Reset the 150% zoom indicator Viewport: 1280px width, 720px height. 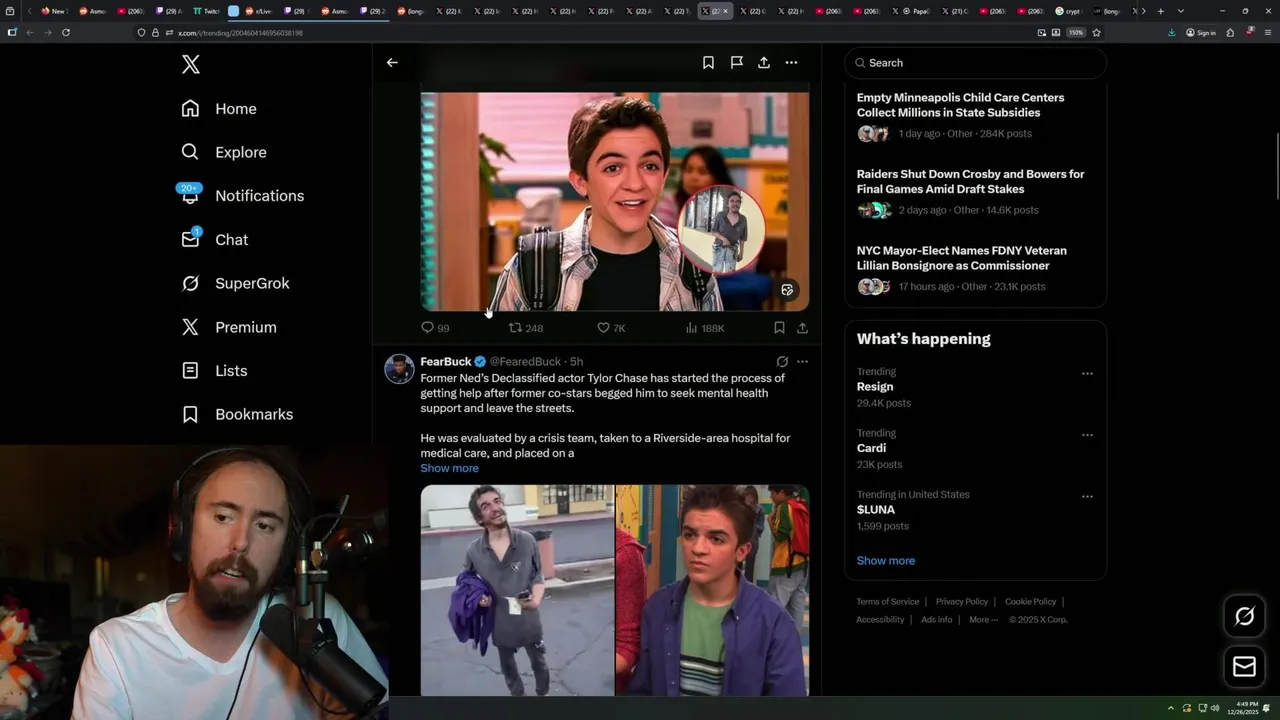click(1076, 32)
